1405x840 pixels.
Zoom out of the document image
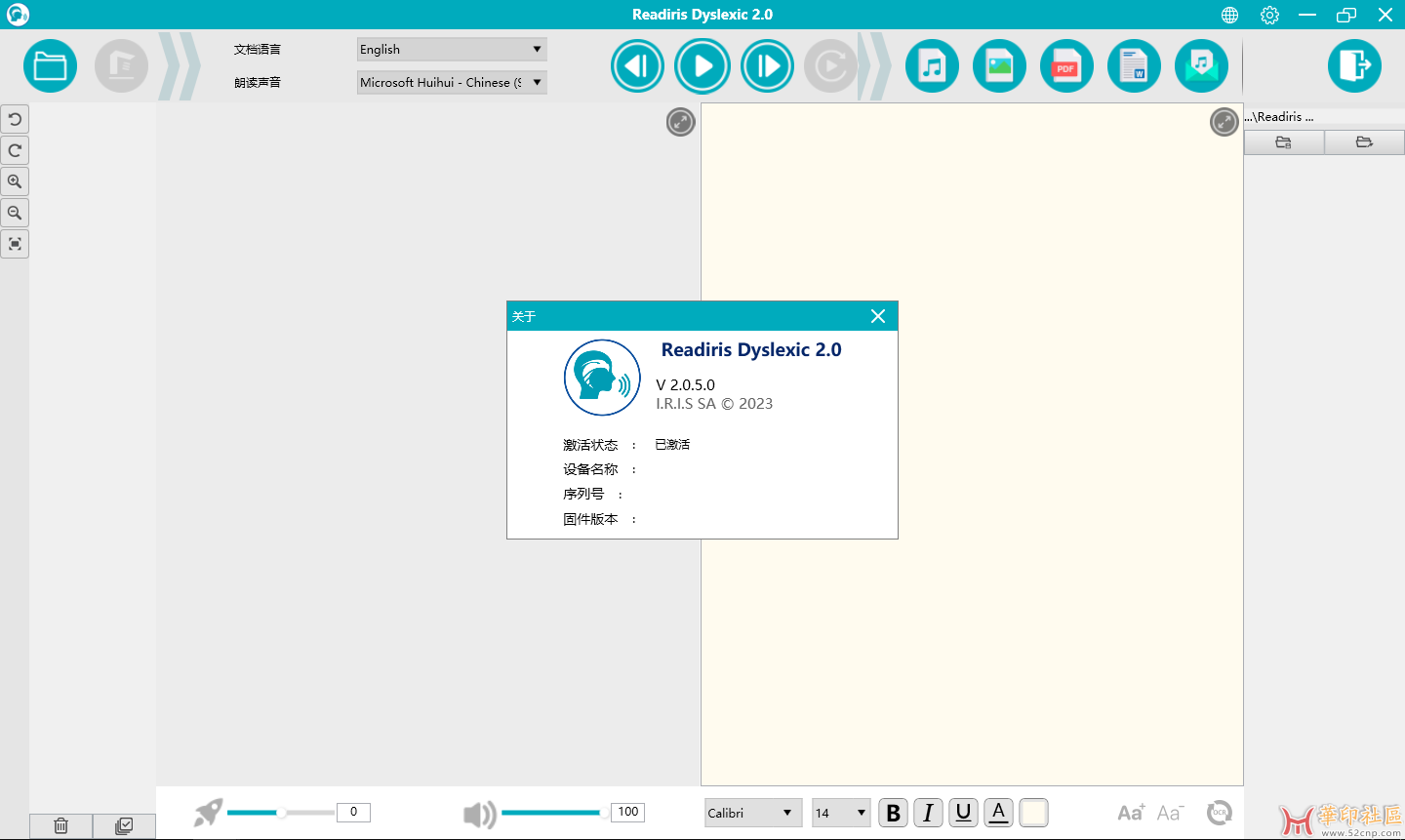click(15, 213)
